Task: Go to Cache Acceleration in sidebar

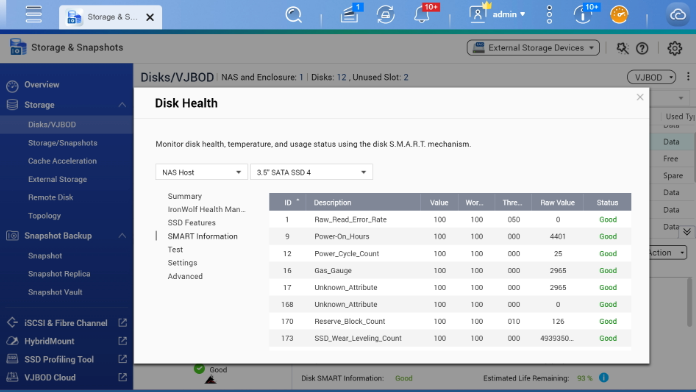Action: [62, 161]
